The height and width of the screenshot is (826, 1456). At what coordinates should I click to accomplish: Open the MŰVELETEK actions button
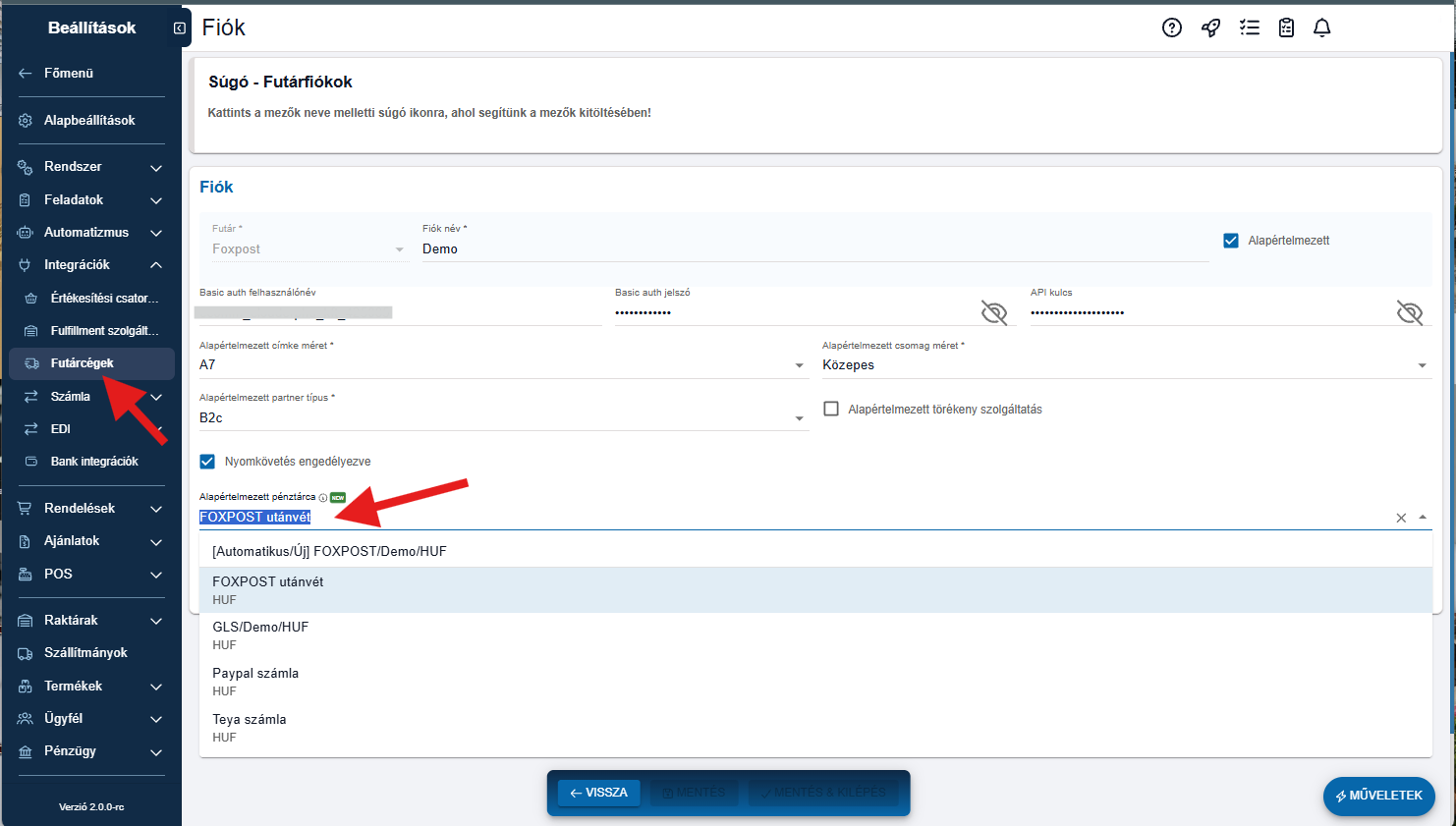pyautogui.click(x=1378, y=796)
